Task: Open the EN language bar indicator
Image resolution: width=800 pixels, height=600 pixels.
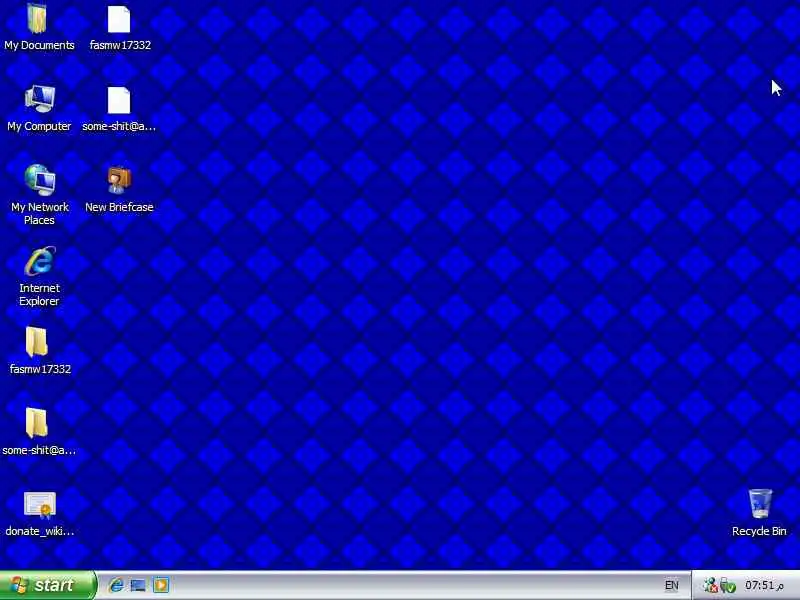Action: (671, 585)
